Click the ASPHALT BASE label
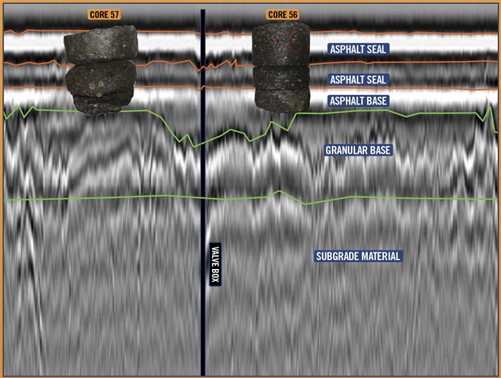This screenshot has height=378, width=501. pos(358,101)
